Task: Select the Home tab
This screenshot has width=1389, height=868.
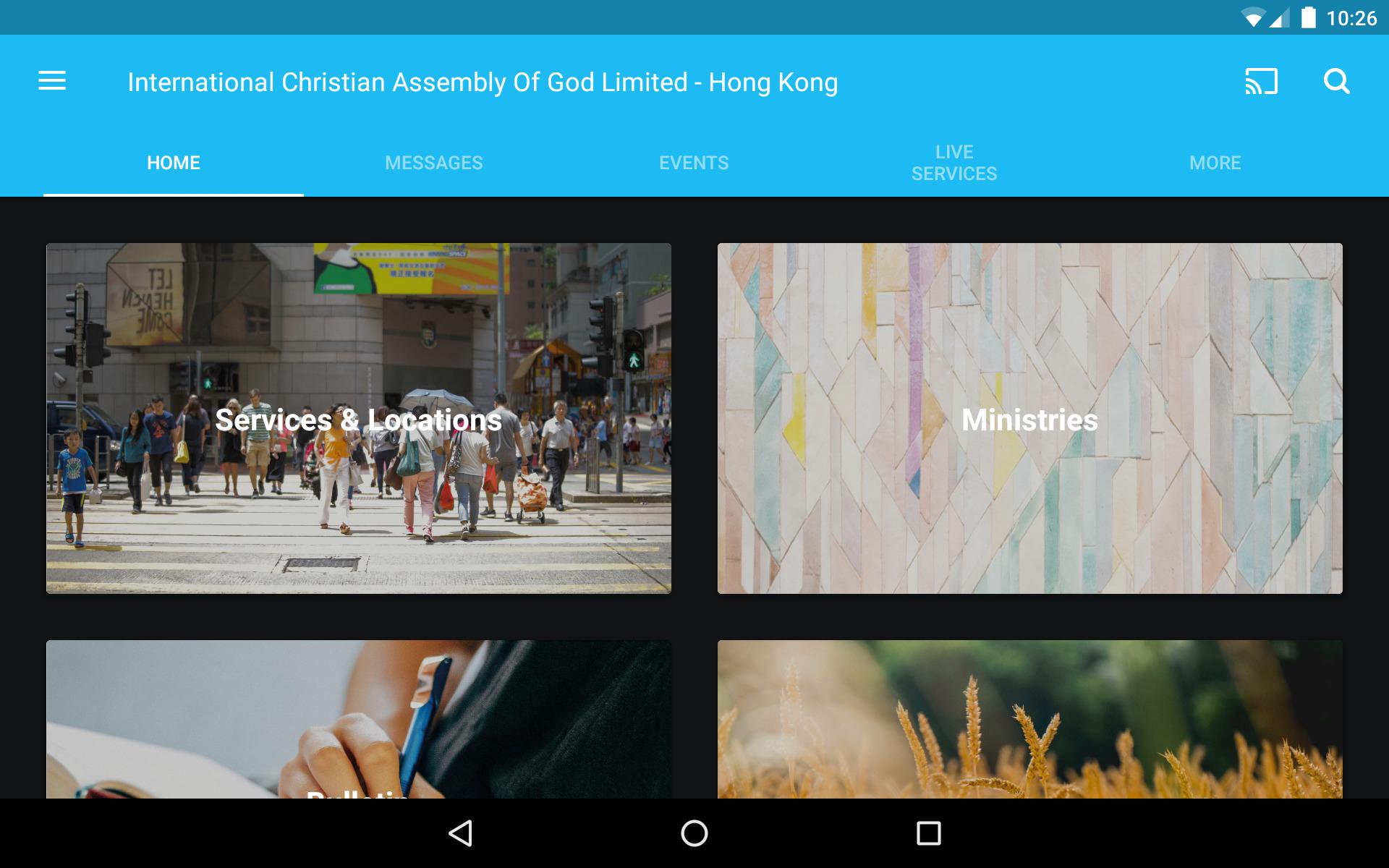Action: coord(174,163)
